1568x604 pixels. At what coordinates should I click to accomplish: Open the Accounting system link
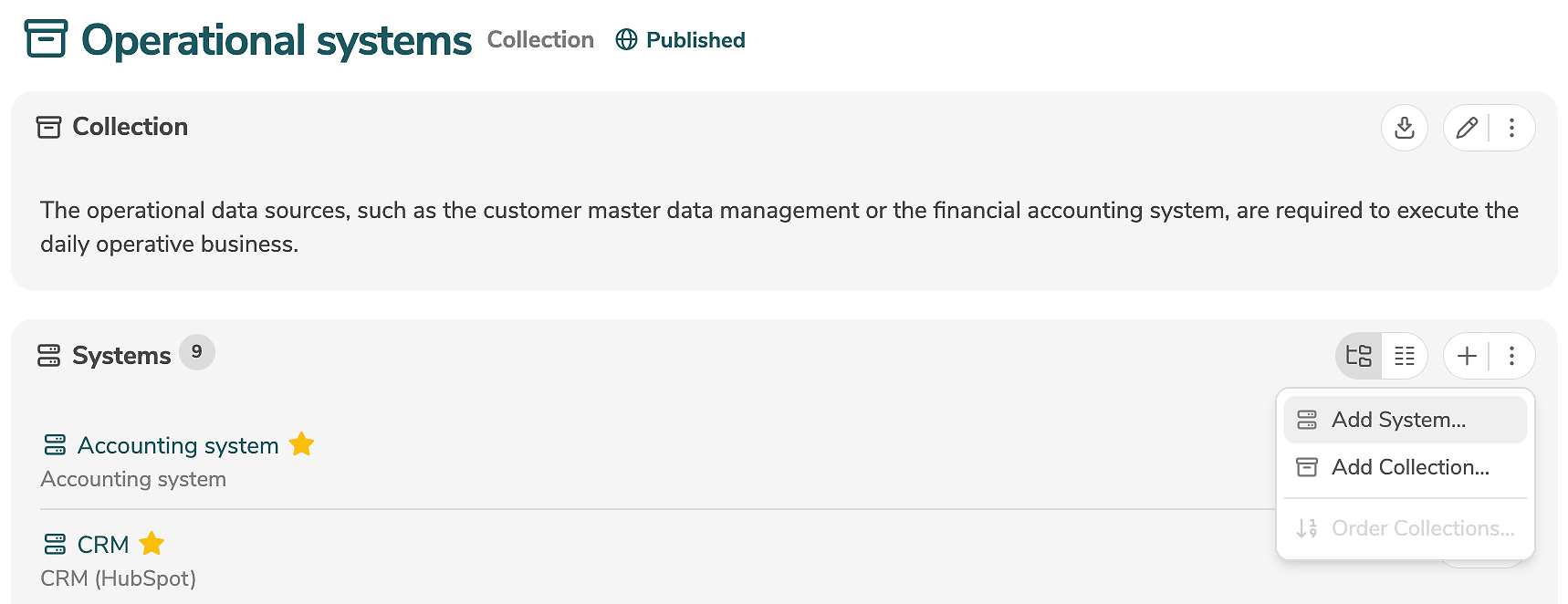click(x=178, y=445)
